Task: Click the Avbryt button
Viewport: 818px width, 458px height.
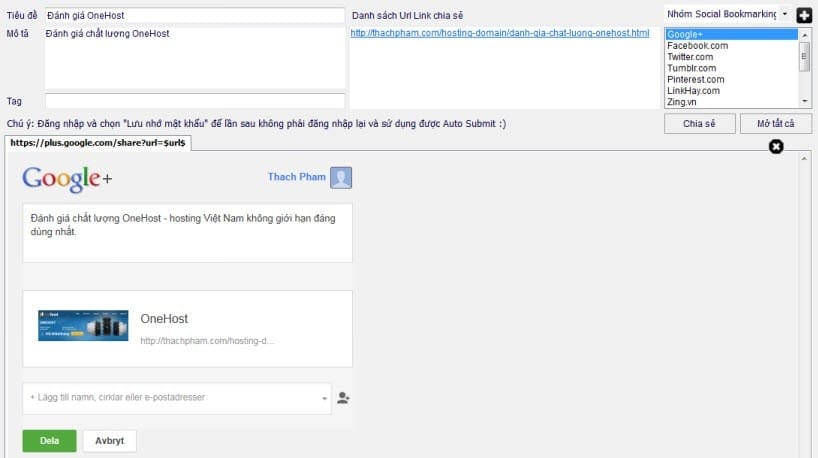Action: (110, 441)
